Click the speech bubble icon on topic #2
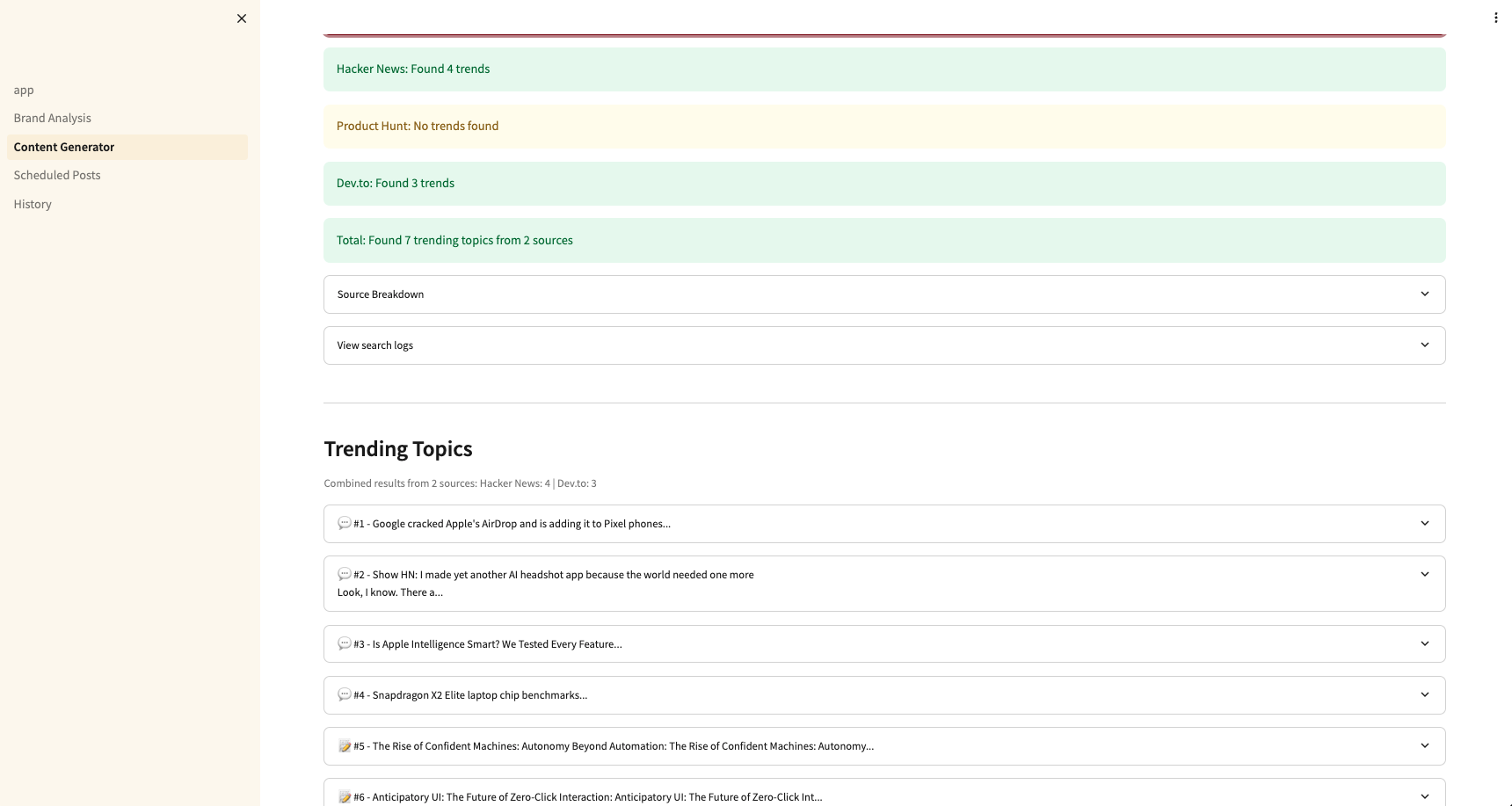The width and height of the screenshot is (1512, 806). pos(345,575)
